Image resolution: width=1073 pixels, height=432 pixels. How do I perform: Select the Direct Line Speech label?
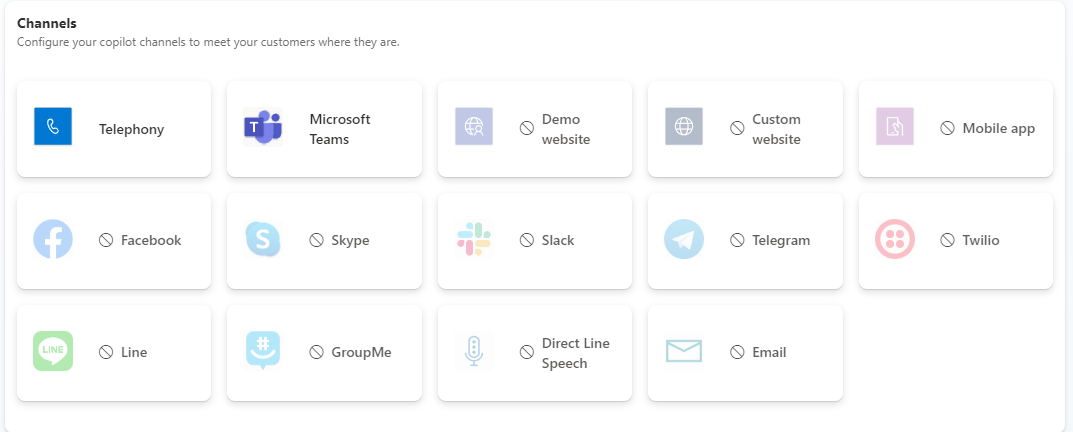[x=575, y=353]
